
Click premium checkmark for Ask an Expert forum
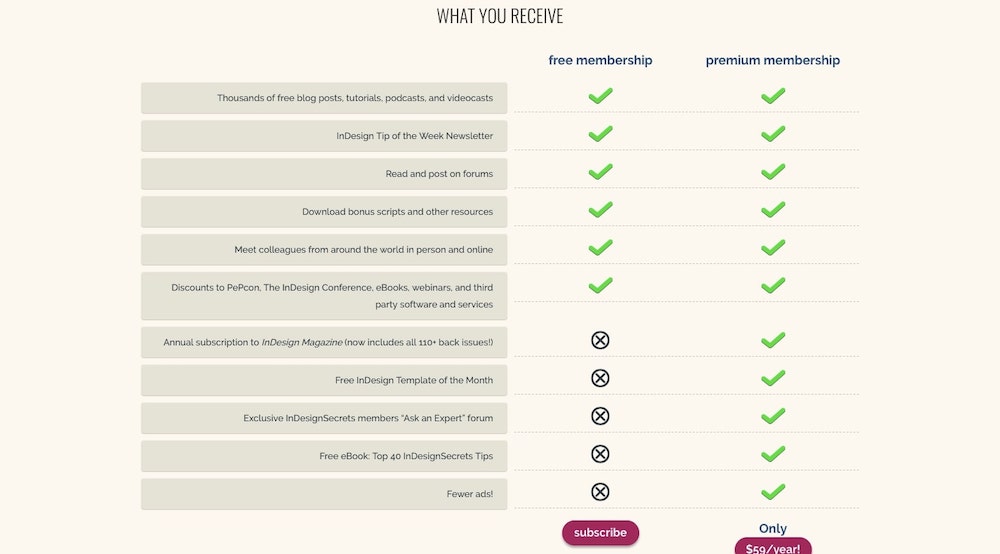[x=773, y=416]
